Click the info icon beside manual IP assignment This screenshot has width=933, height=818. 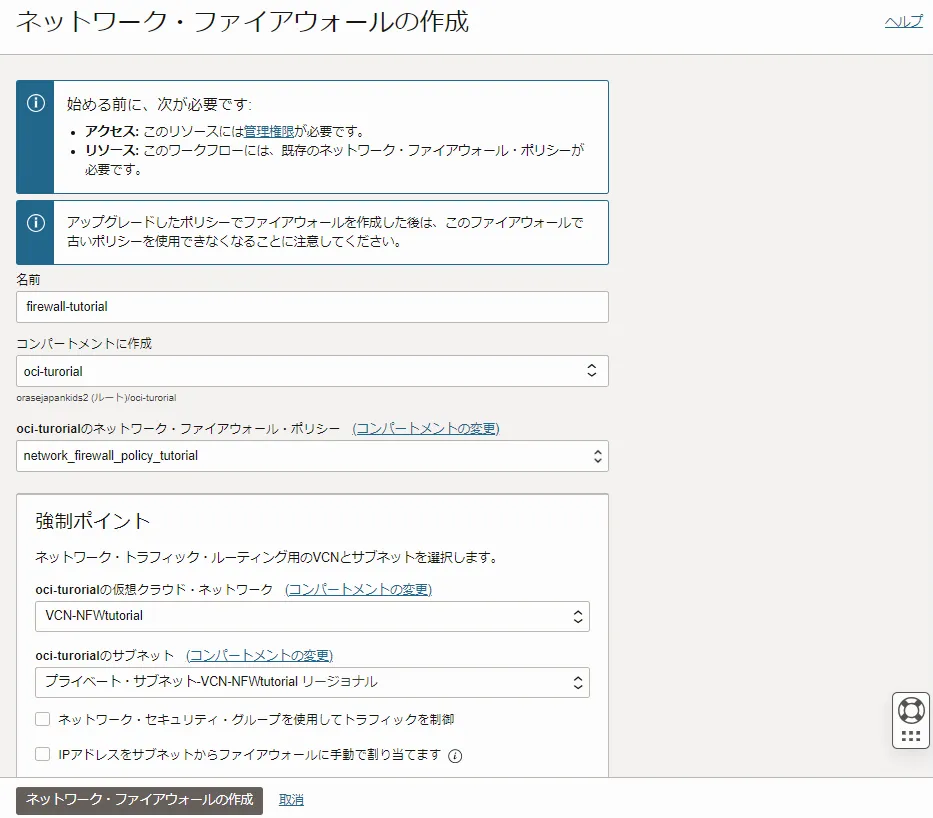click(456, 756)
